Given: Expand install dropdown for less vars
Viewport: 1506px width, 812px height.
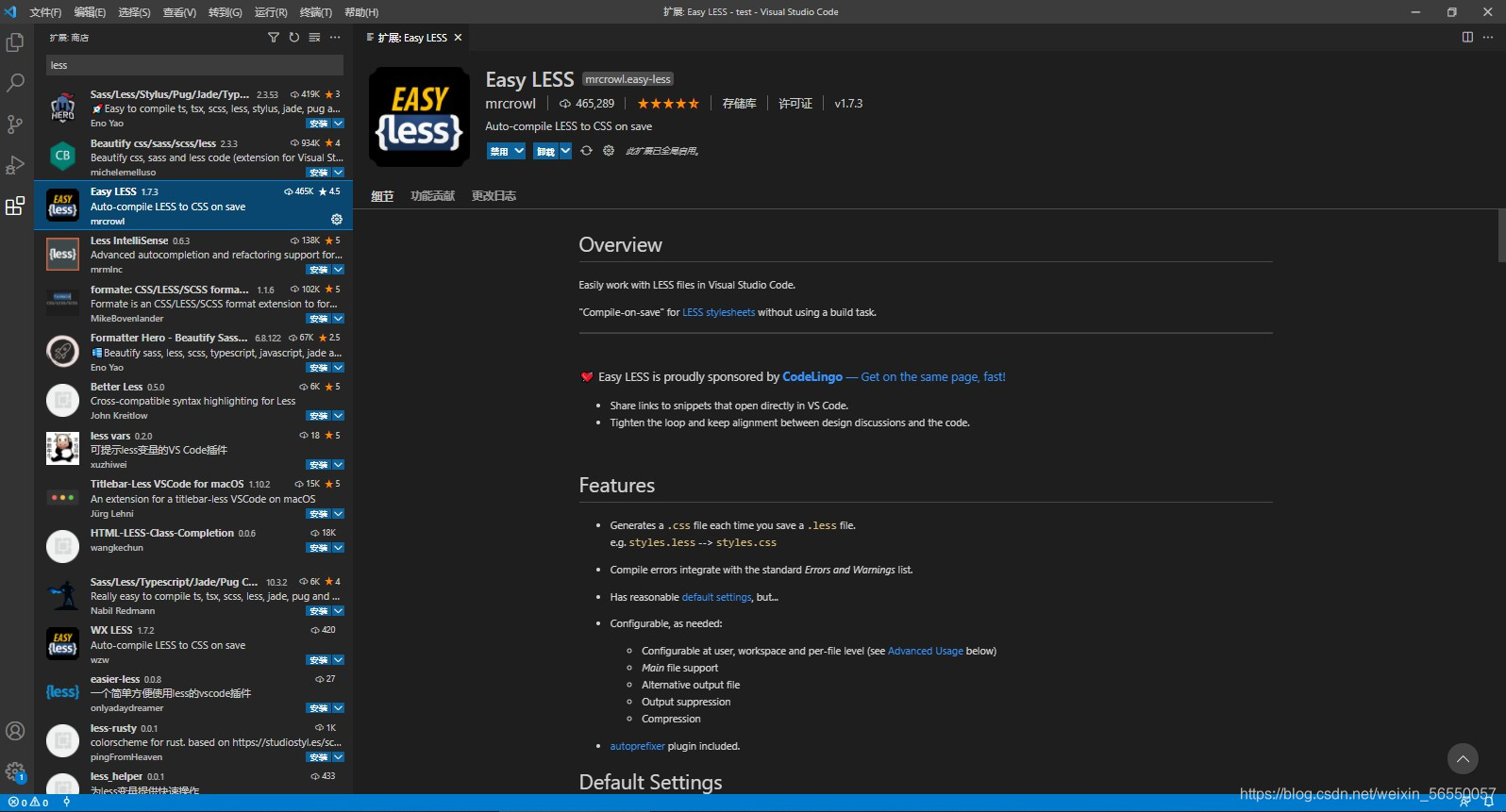Looking at the screenshot, I should [x=338, y=465].
